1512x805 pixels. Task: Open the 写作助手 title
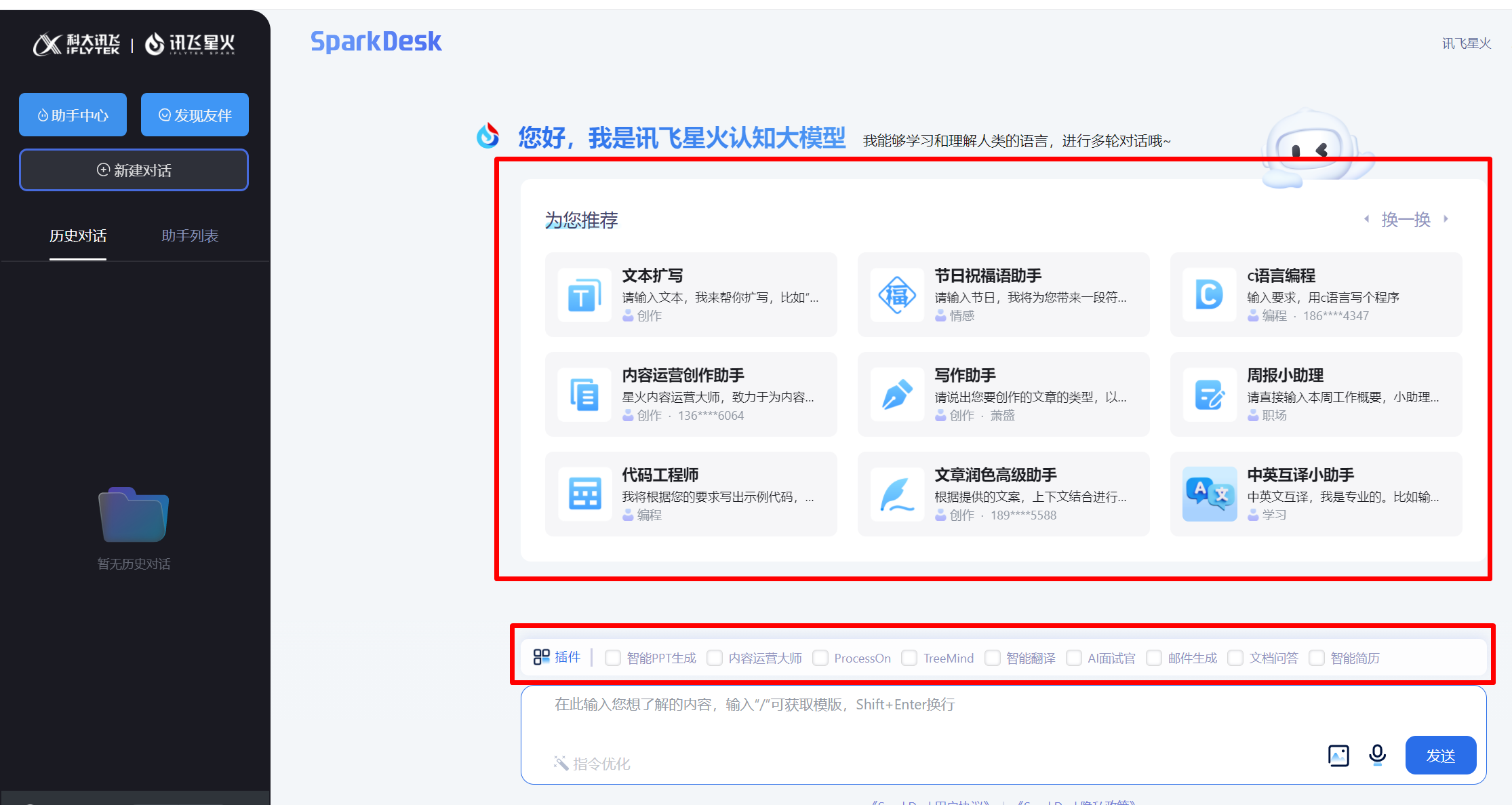[x=965, y=375]
